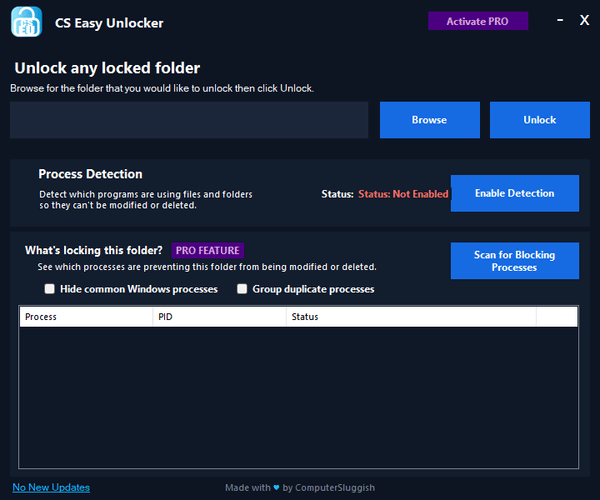Click 'What's locking this folder?' text

94,250
